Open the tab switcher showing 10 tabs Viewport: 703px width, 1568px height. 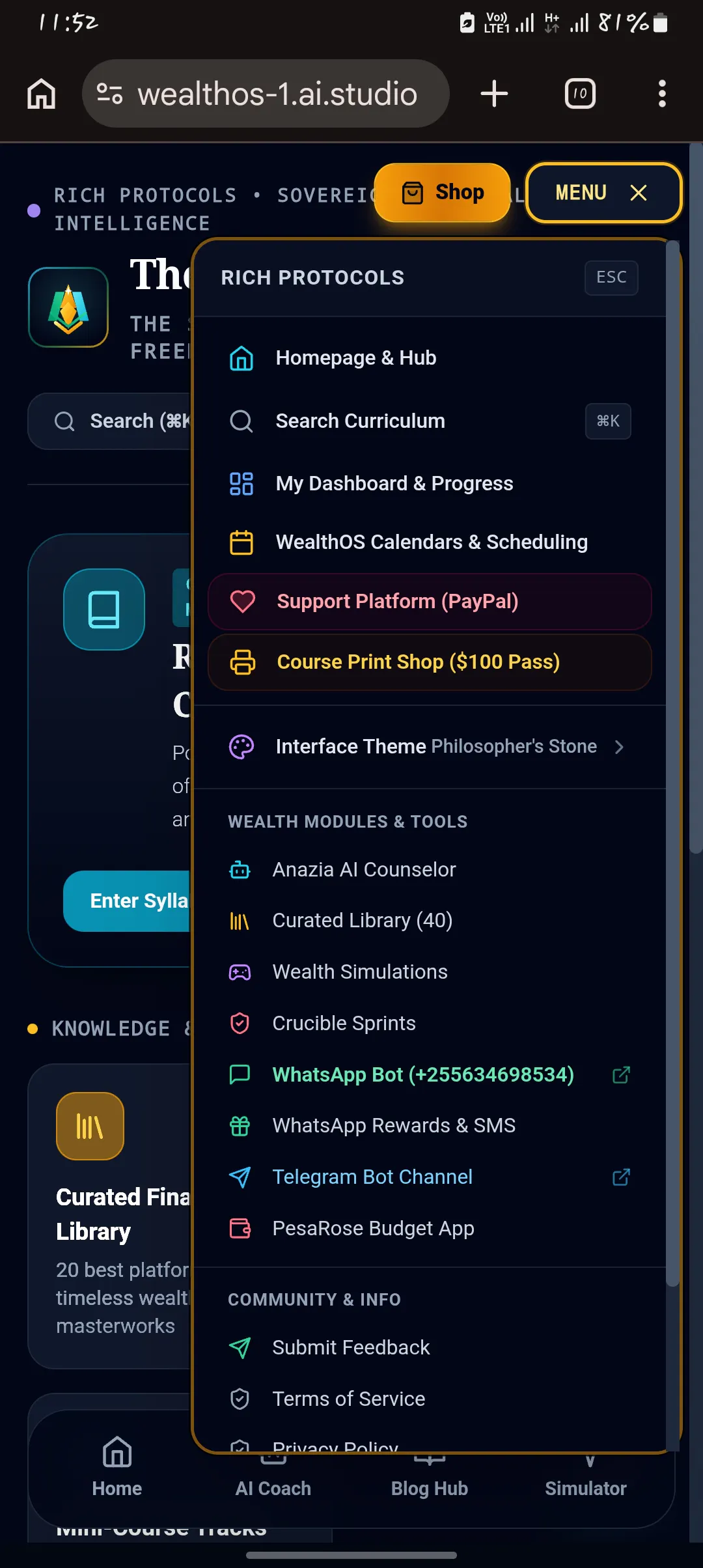click(580, 94)
